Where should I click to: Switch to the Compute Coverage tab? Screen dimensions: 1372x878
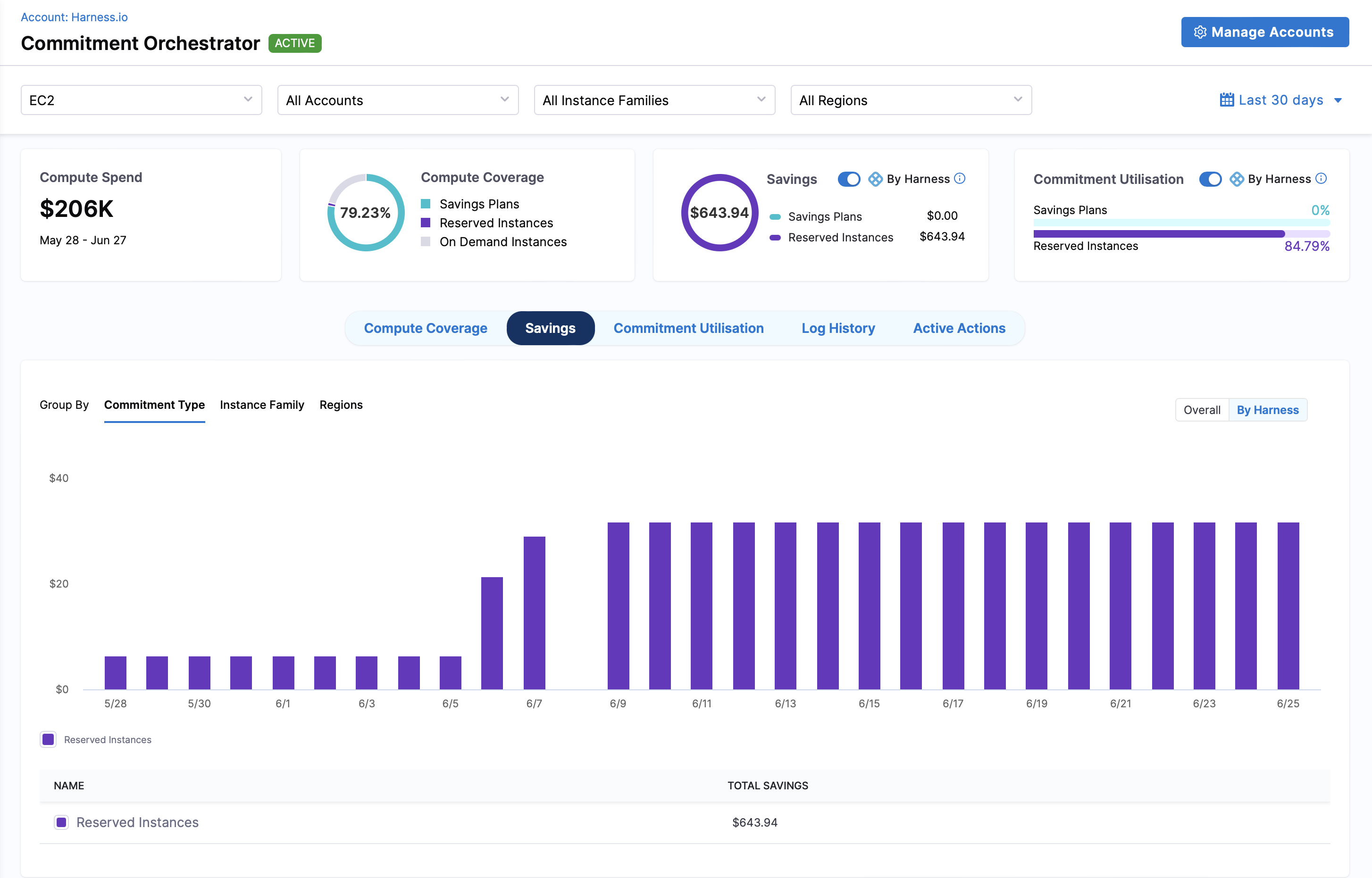click(425, 328)
